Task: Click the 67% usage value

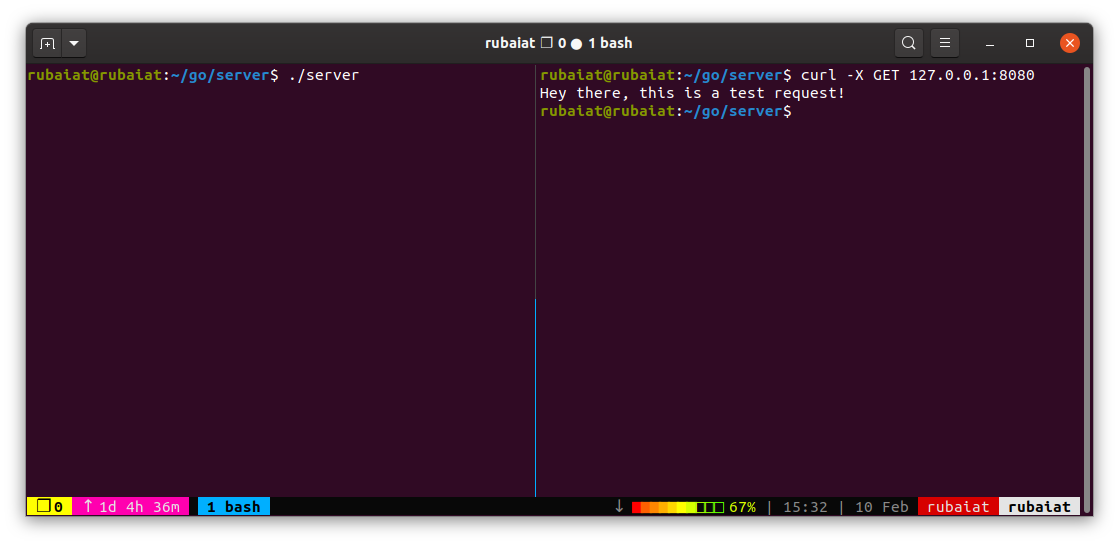Action: [x=742, y=507]
